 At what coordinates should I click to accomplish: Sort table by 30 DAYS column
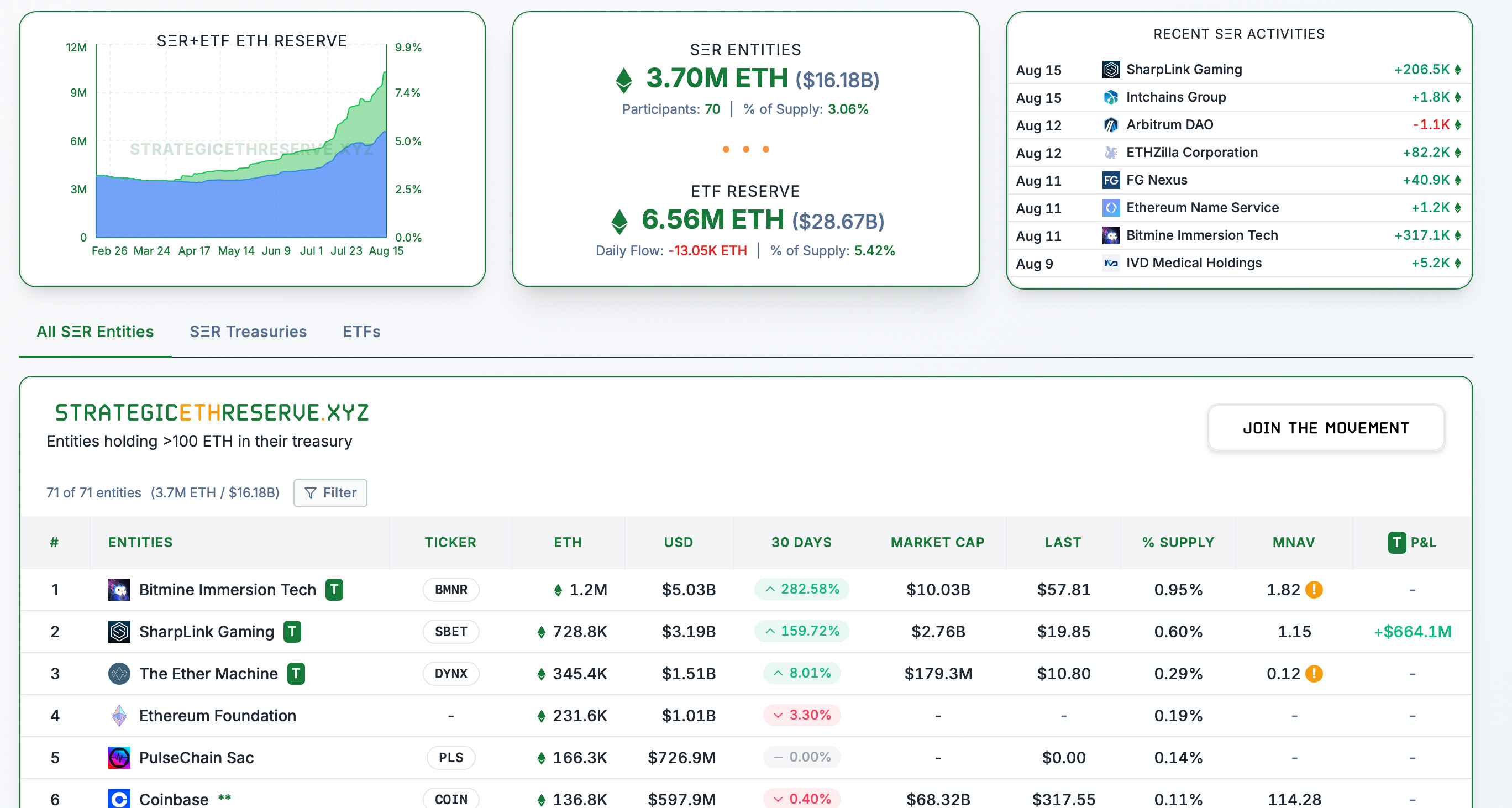801,542
